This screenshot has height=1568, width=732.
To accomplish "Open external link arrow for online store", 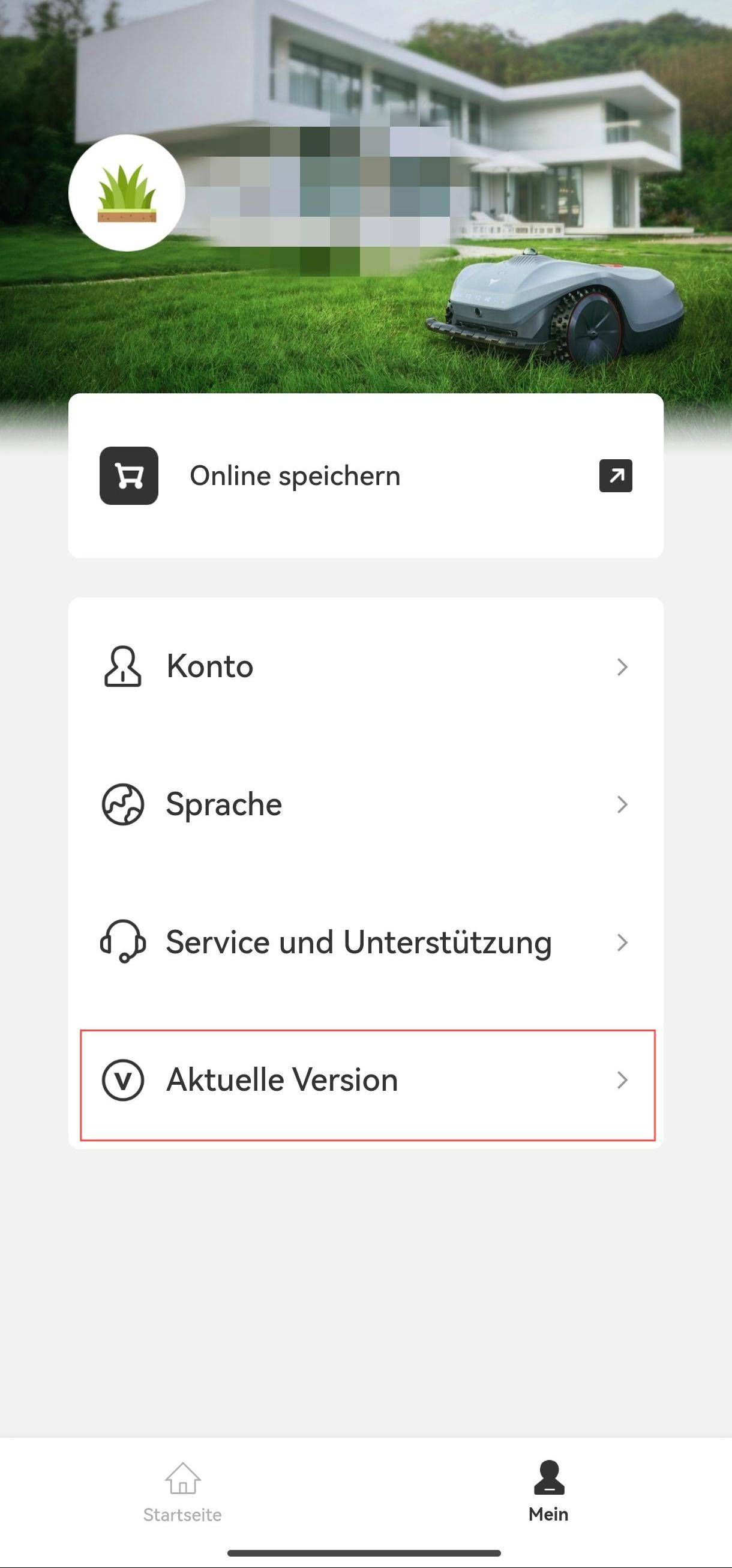I will click(616, 475).
